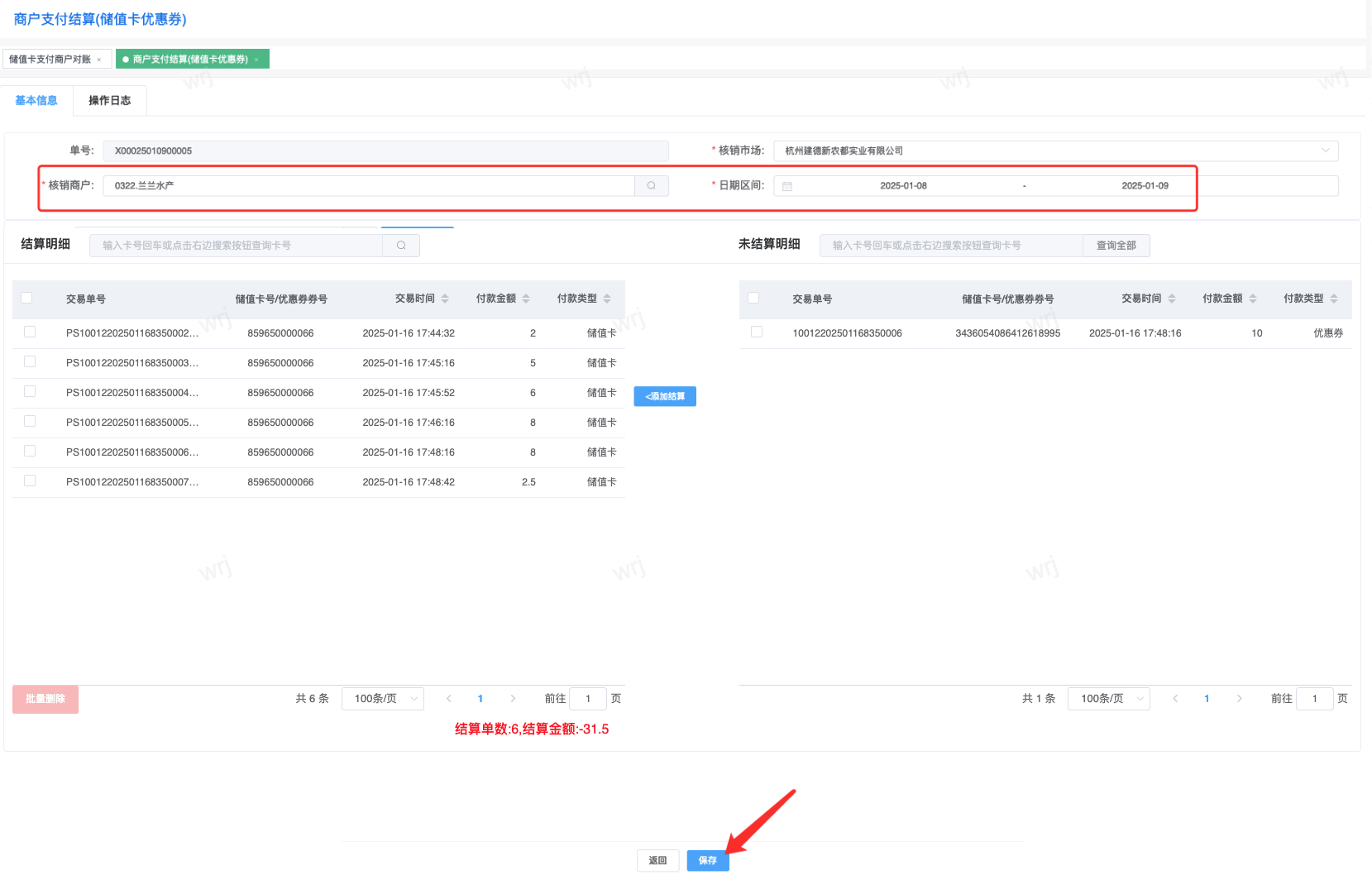
Task: Sort settled table by 付款金额
Action: click(526, 299)
